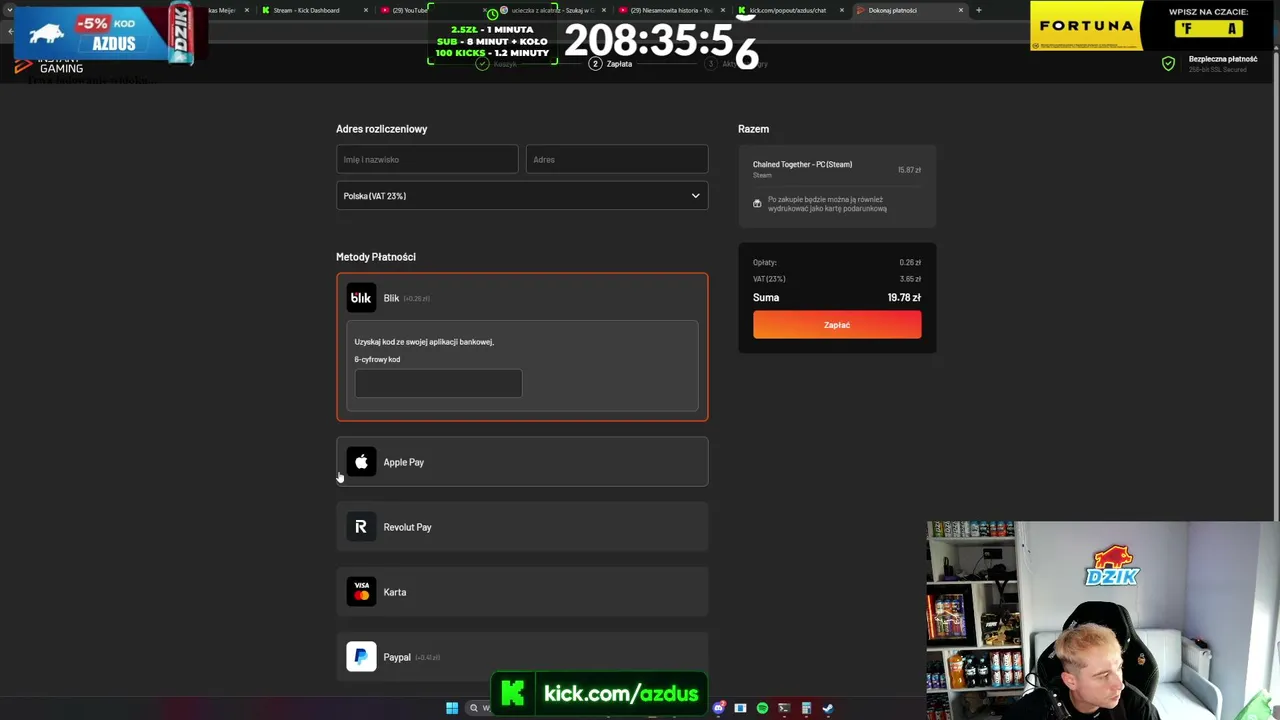
Task: Switch to the kick.com popout chat tab
Action: coord(790,10)
